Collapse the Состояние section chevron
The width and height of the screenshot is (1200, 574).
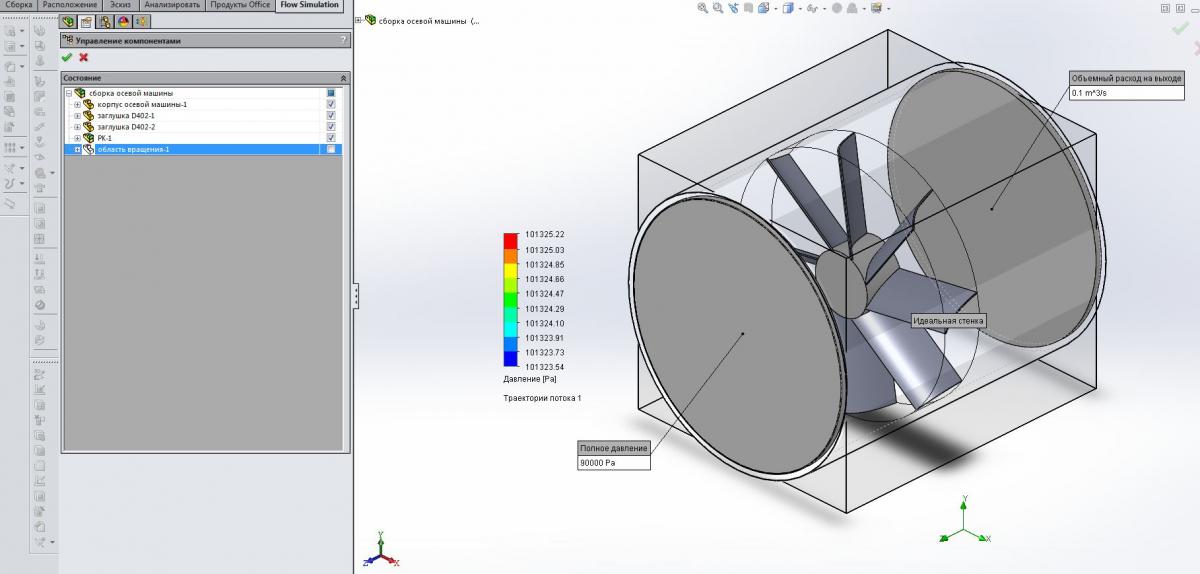[343, 78]
